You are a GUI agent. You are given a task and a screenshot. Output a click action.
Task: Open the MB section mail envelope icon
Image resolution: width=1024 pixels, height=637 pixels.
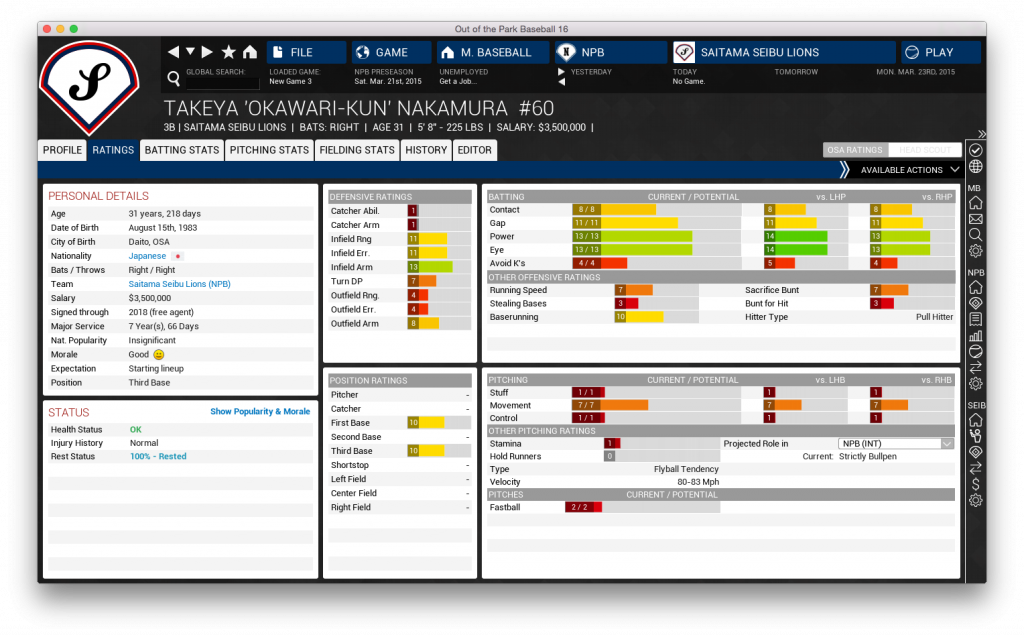coord(976,219)
